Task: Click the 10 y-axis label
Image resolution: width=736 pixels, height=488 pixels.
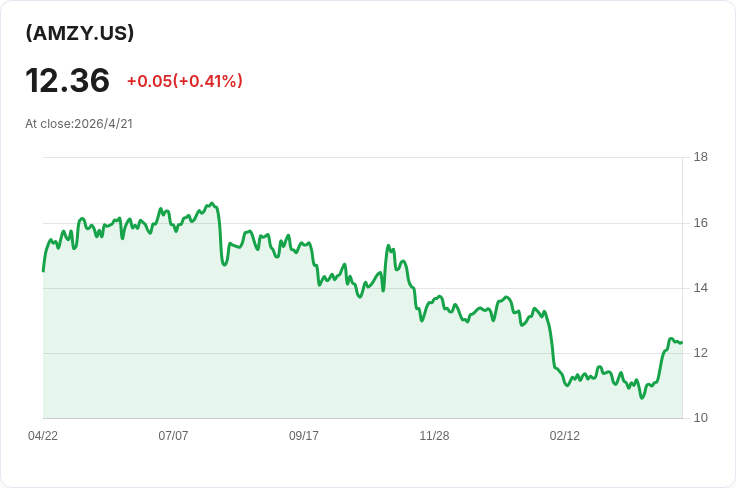Action: tap(700, 418)
